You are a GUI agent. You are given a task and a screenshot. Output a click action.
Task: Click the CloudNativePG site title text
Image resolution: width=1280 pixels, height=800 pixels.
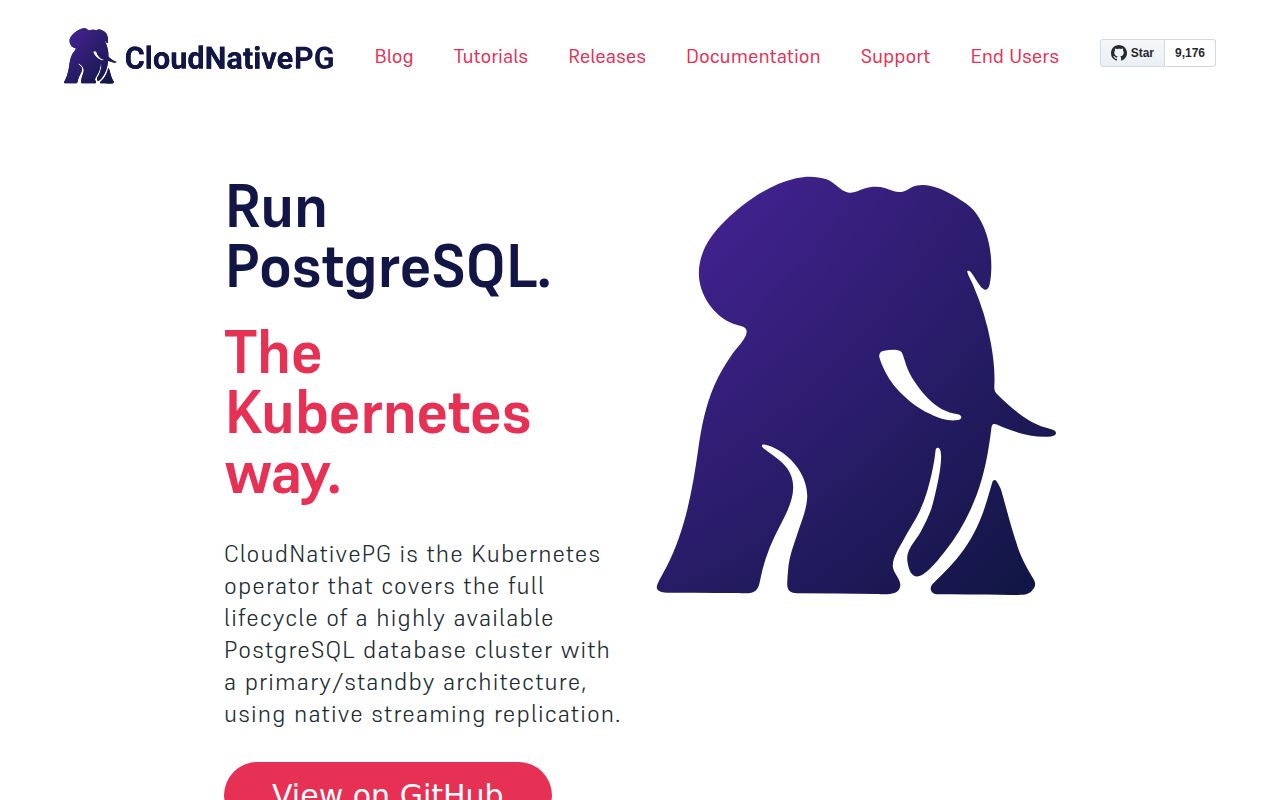(x=229, y=57)
